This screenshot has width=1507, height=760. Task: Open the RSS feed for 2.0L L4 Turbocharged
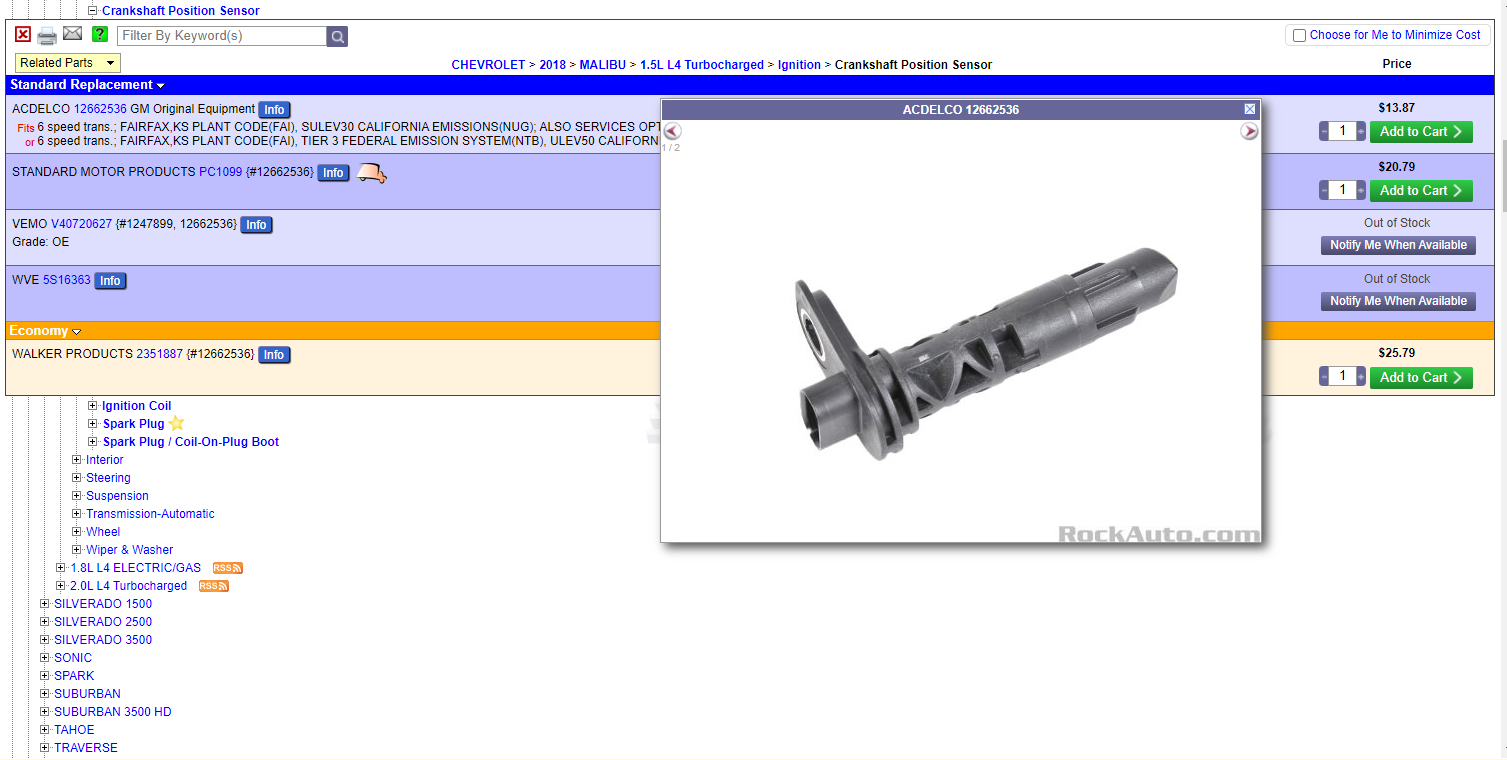pyautogui.click(x=214, y=586)
